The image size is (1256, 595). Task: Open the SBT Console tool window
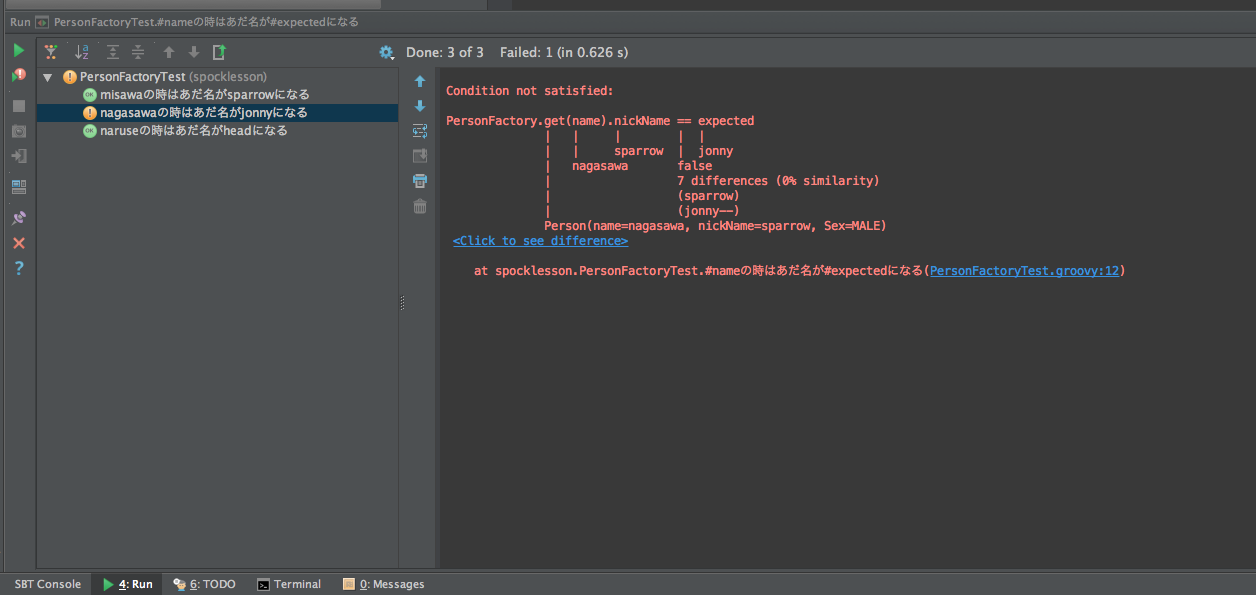tap(47, 584)
